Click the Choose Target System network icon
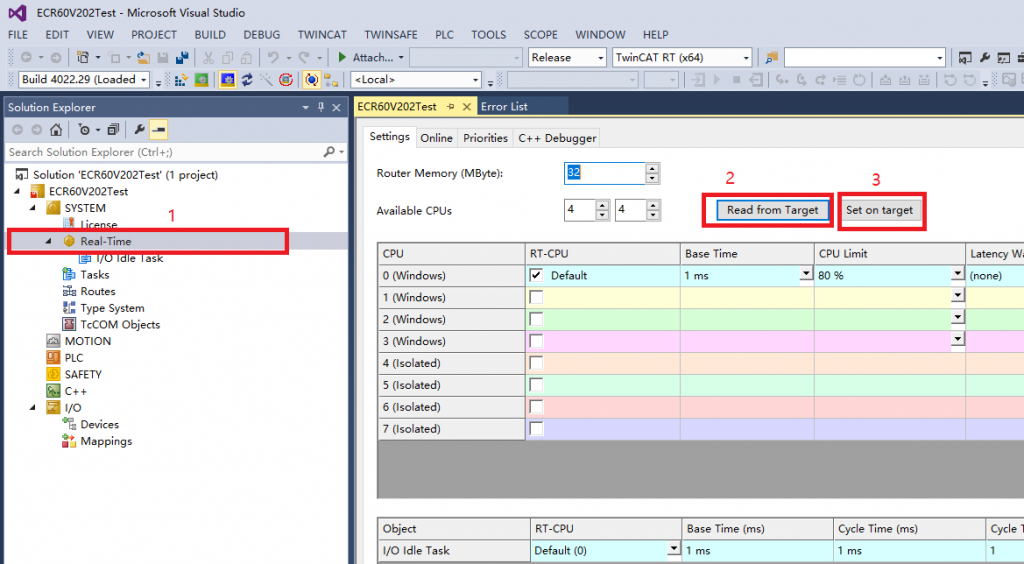This screenshot has height=564, width=1024. pyautogui.click(x=331, y=80)
